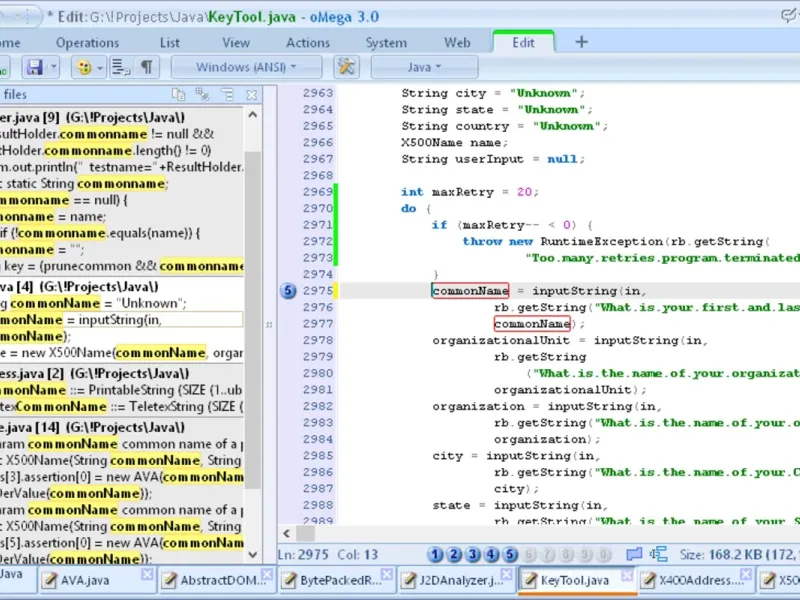This screenshot has height=600, width=800.
Task: Jump to bookmark 3 in status bar
Action: pos(473,554)
